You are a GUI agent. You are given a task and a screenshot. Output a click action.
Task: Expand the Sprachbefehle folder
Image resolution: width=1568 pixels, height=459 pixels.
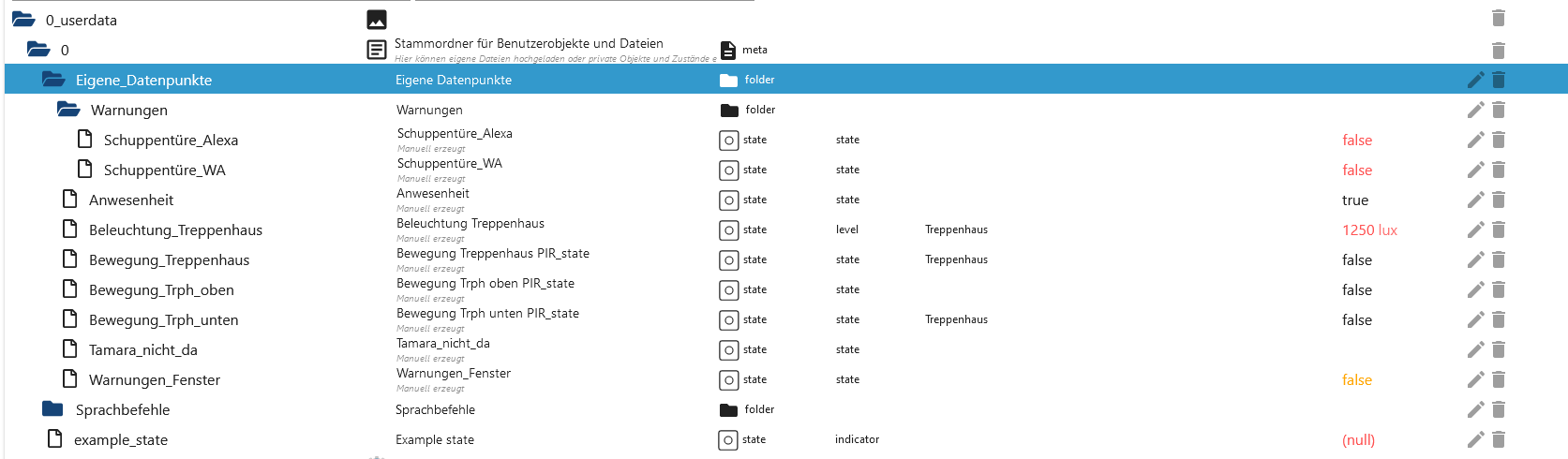click(x=52, y=409)
